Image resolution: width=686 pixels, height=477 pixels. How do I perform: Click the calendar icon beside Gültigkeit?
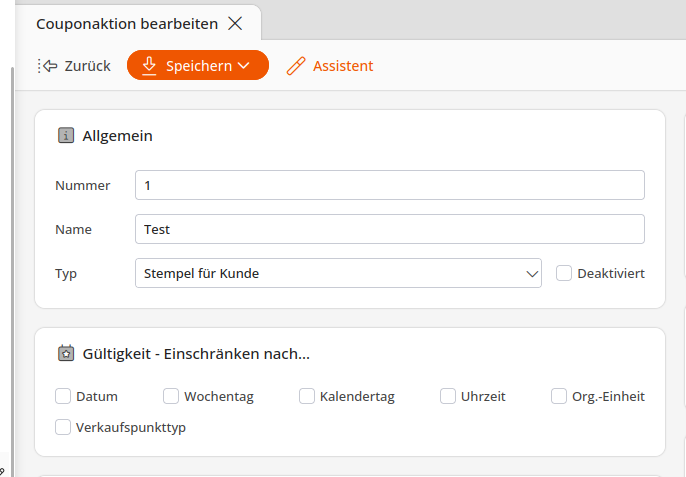(x=66, y=353)
